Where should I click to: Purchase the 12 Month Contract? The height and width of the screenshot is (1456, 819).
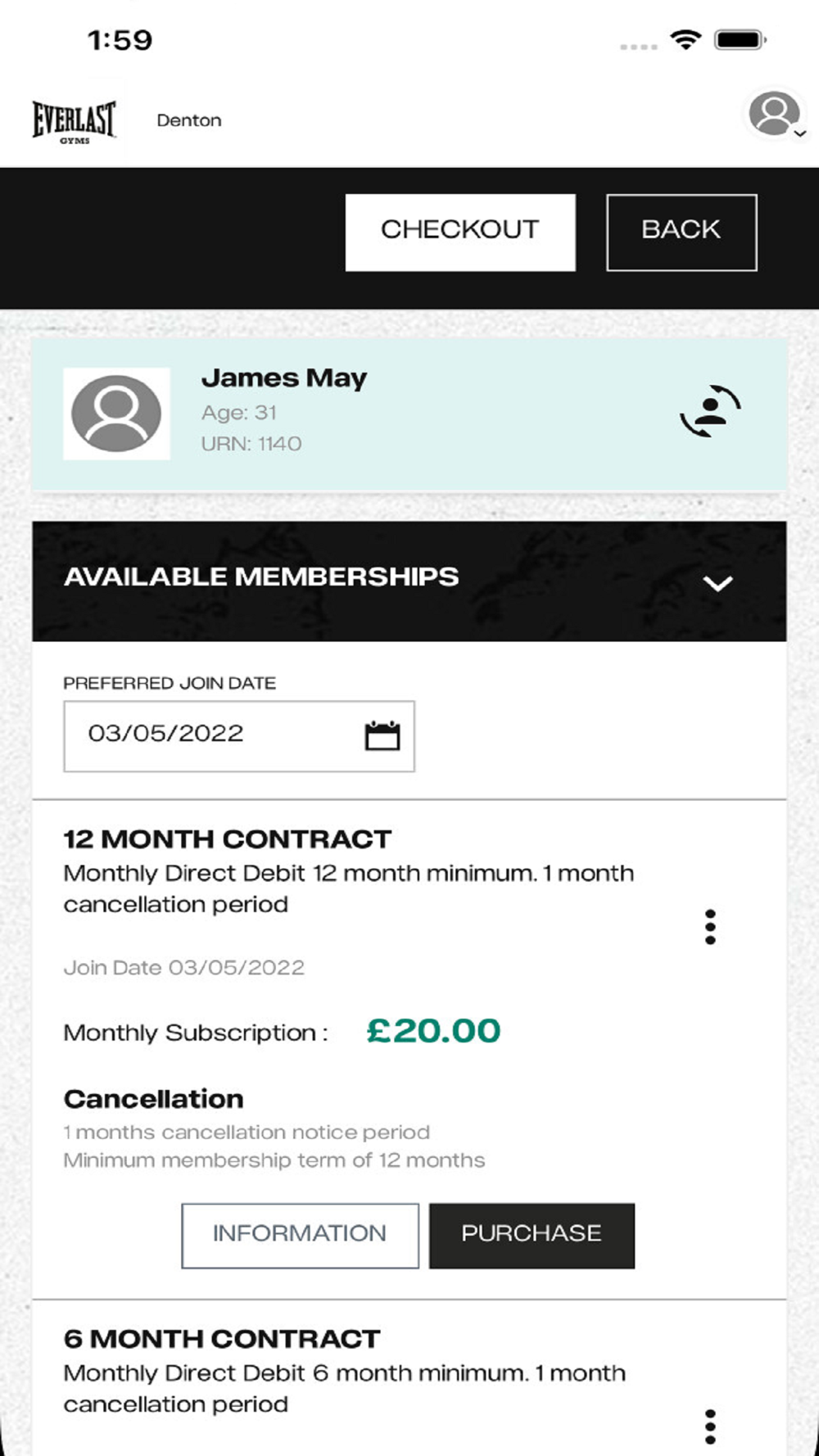pyautogui.click(x=532, y=1235)
